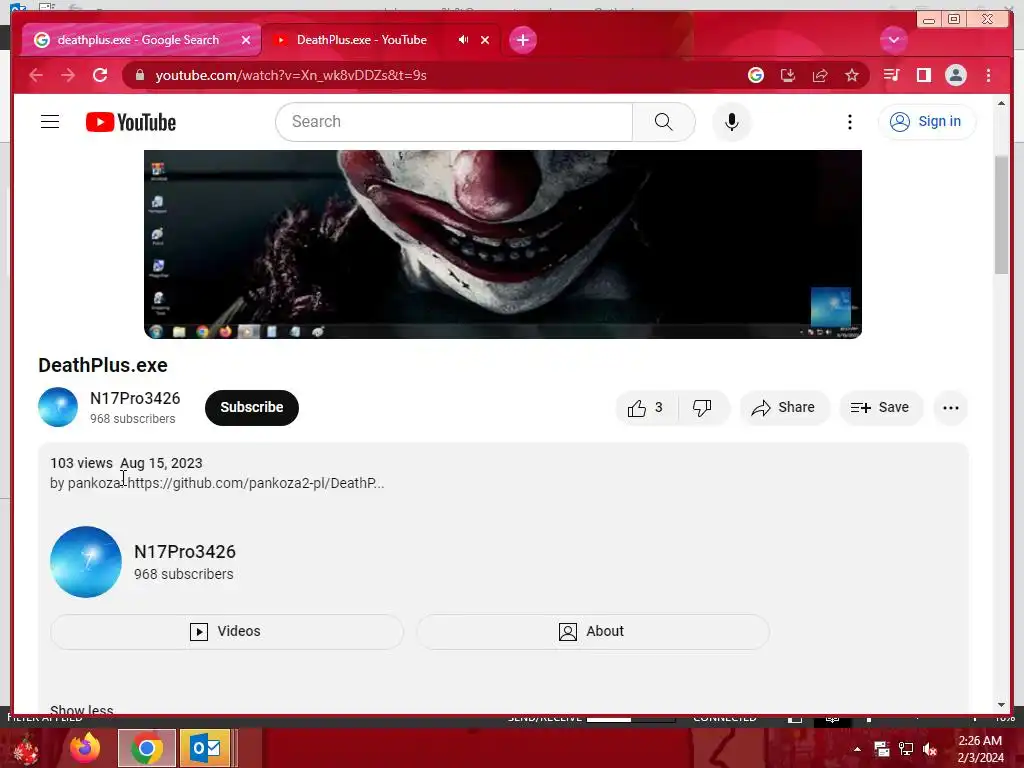Search with your voice microphone

coord(731,122)
